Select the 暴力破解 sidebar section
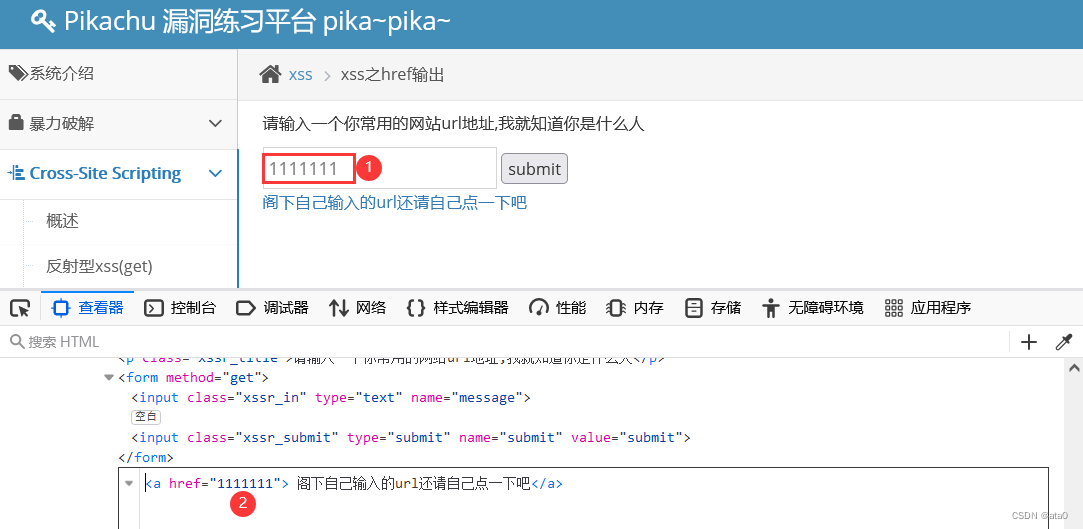Viewport: 1083px width, 529px height. [119, 124]
